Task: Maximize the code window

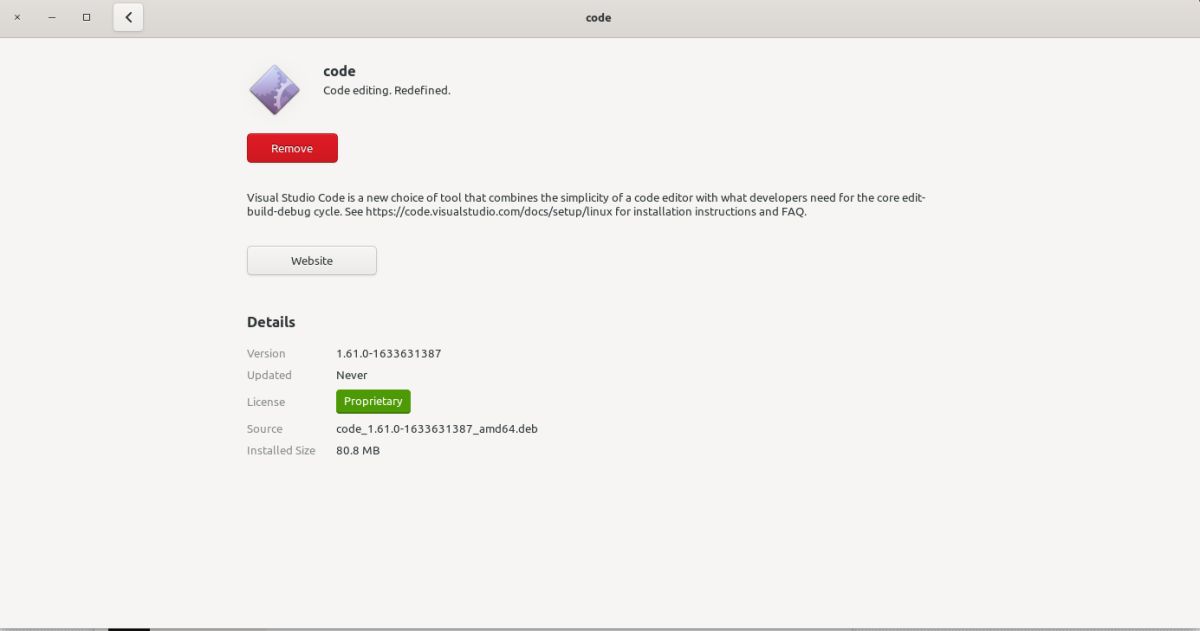Action: coord(87,17)
